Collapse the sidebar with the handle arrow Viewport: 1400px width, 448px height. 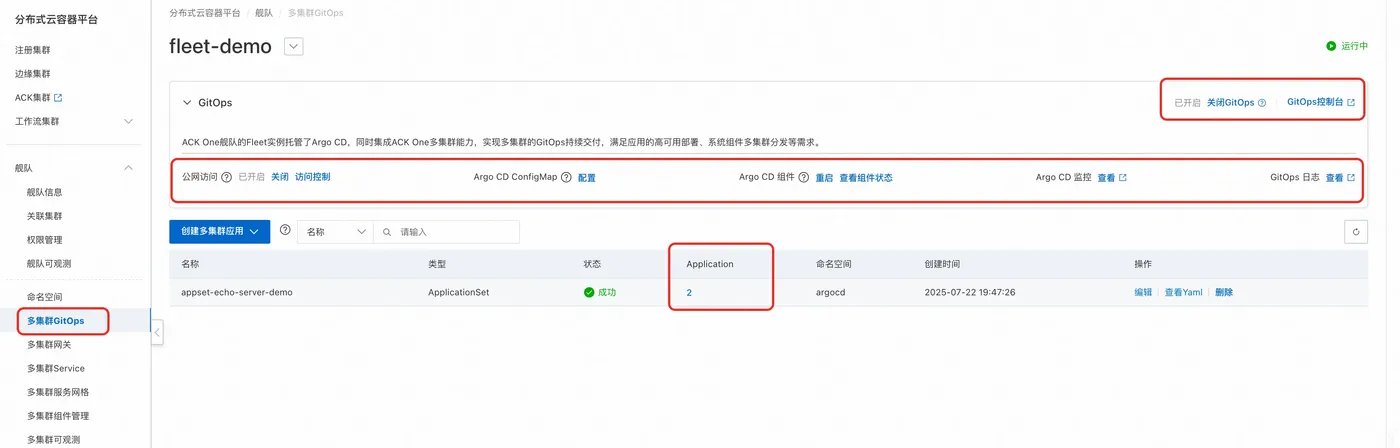click(157, 332)
